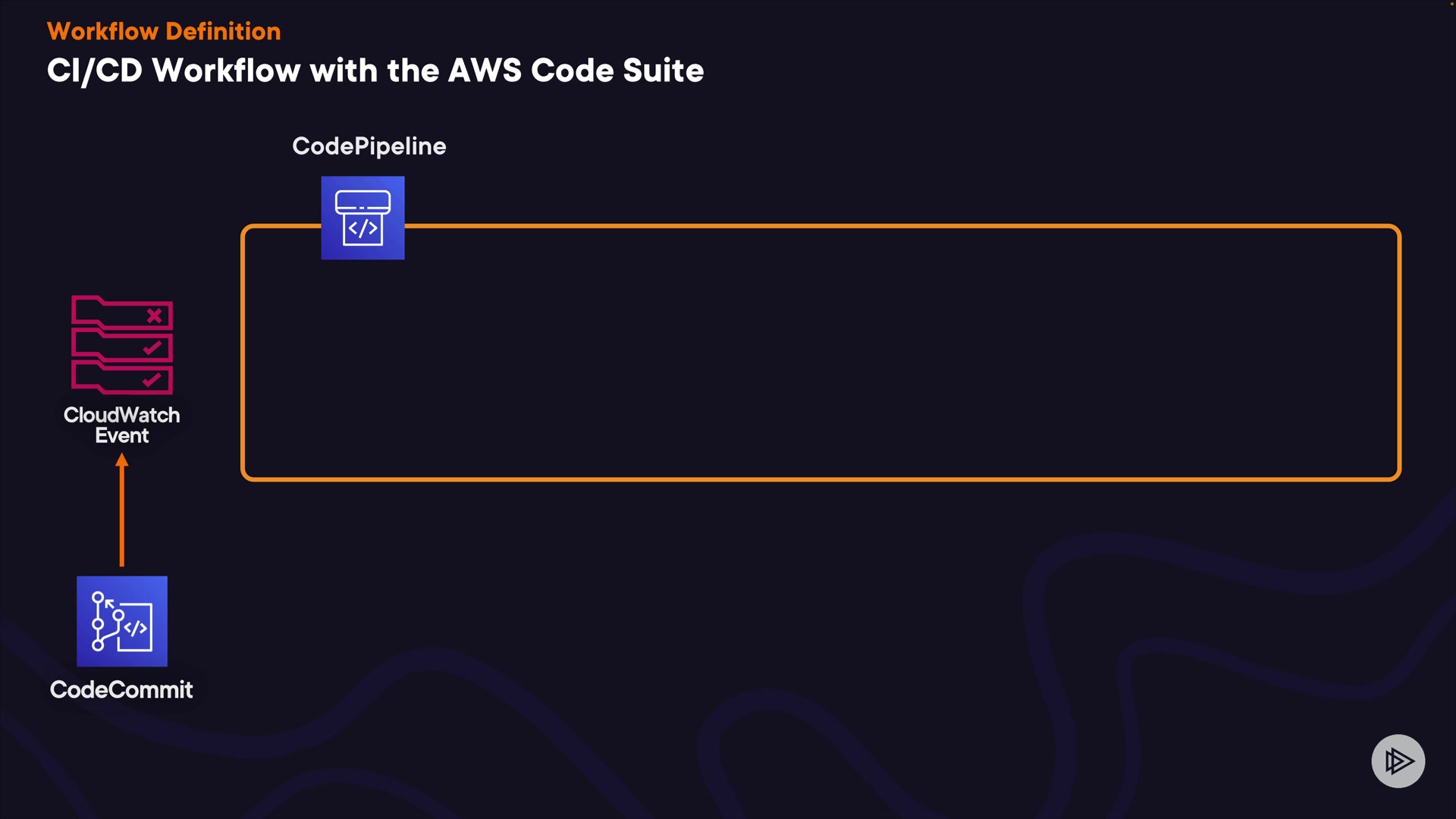Click the branch nodes inside CodeCommit icon
The height and width of the screenshot is (819, 1456).
click(99, 622)
